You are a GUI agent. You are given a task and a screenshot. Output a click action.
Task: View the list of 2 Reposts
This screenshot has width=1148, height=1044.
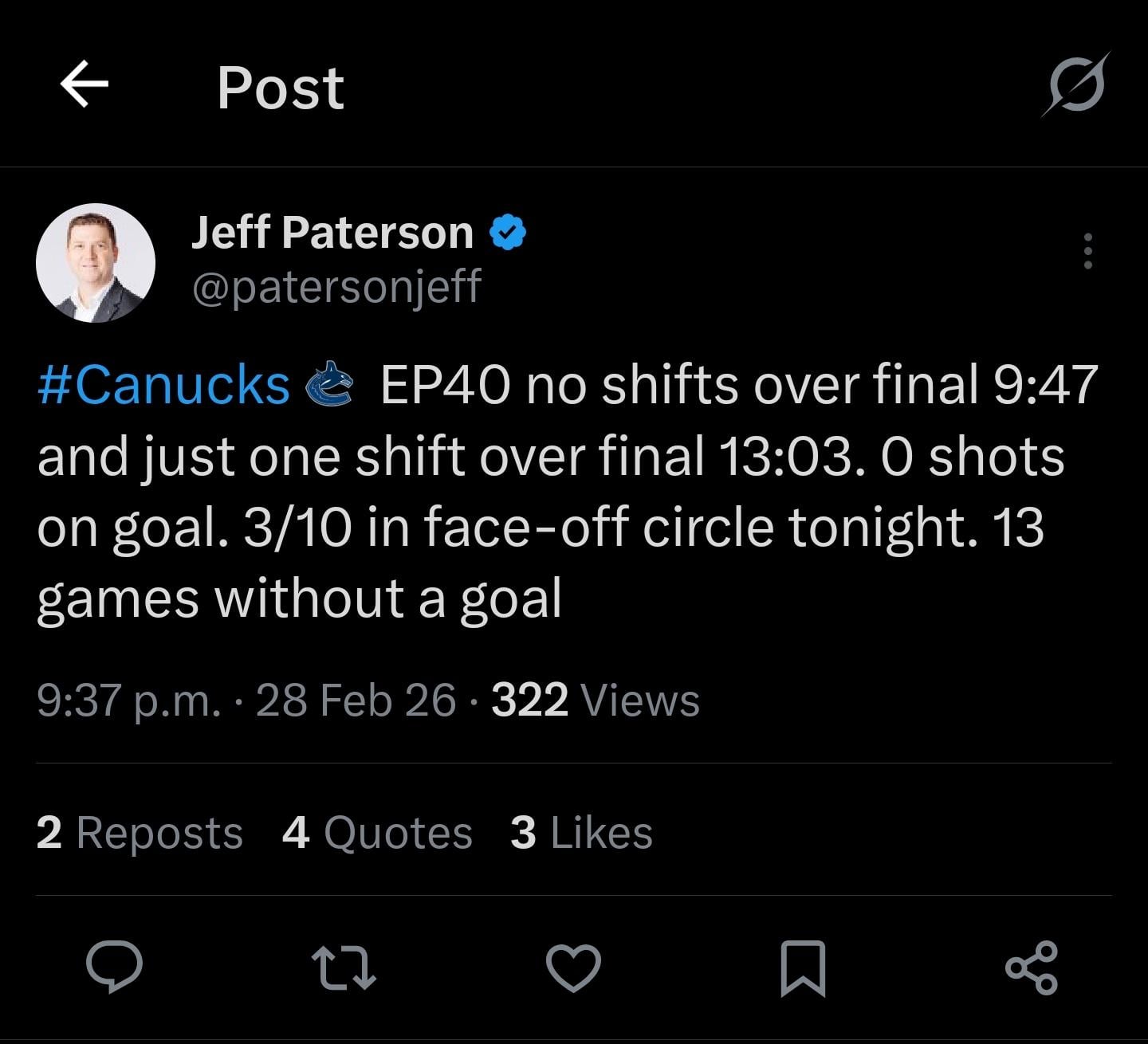[x=140, y=833]
